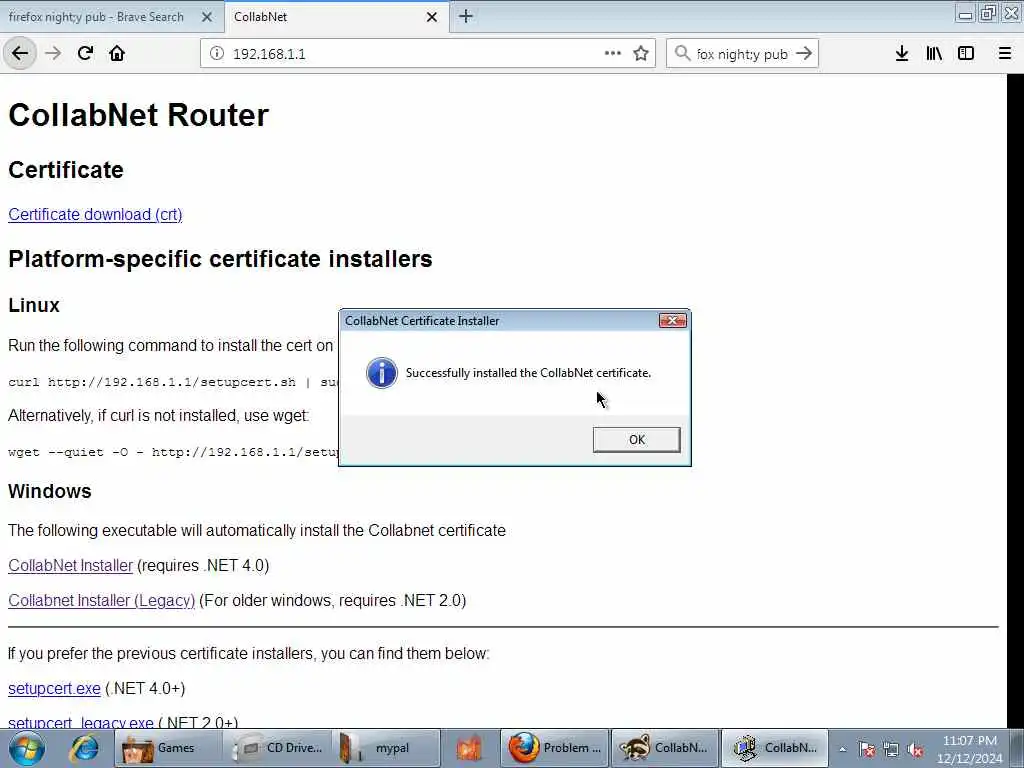Select the CollabNet tab
This screenshot has height=768, width=1024.
(336, 17)
